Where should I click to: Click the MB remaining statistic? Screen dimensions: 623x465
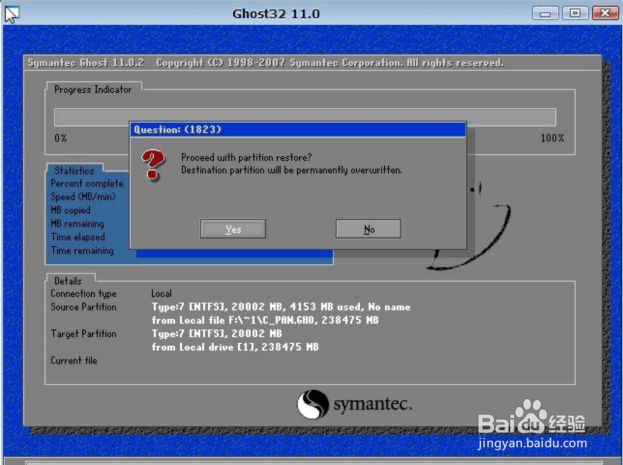pyautogui.click(x=77, y=224)
